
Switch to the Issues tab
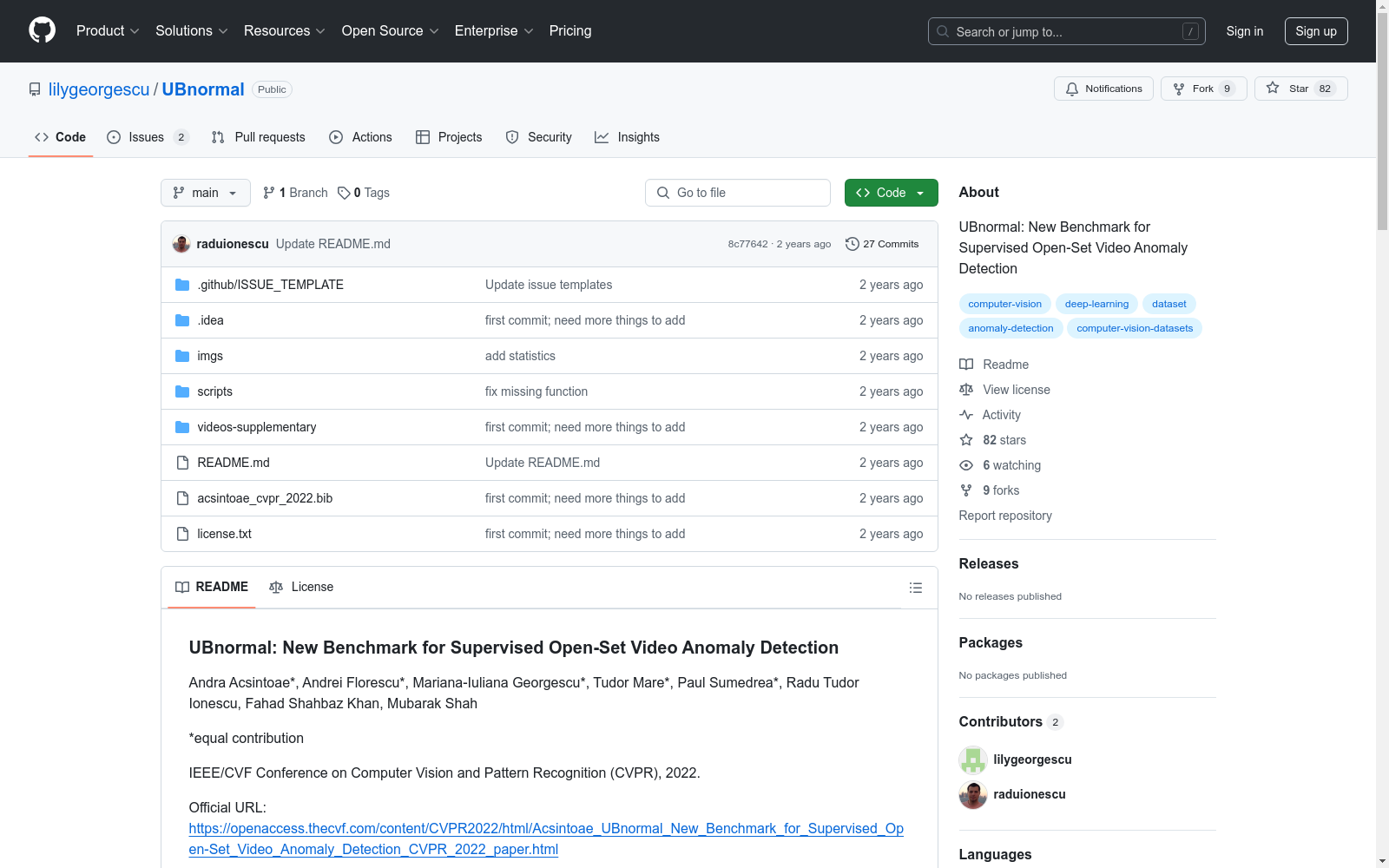tap(148, 137)
